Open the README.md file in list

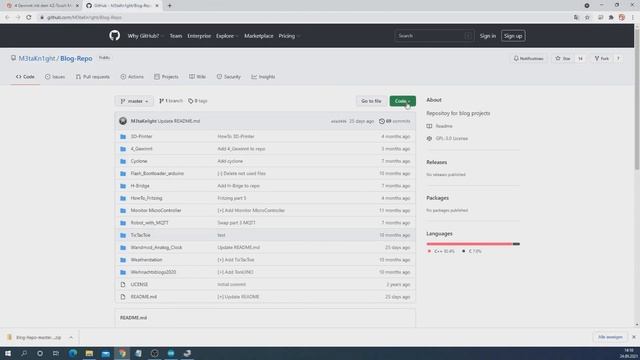[x=144, y=297]
